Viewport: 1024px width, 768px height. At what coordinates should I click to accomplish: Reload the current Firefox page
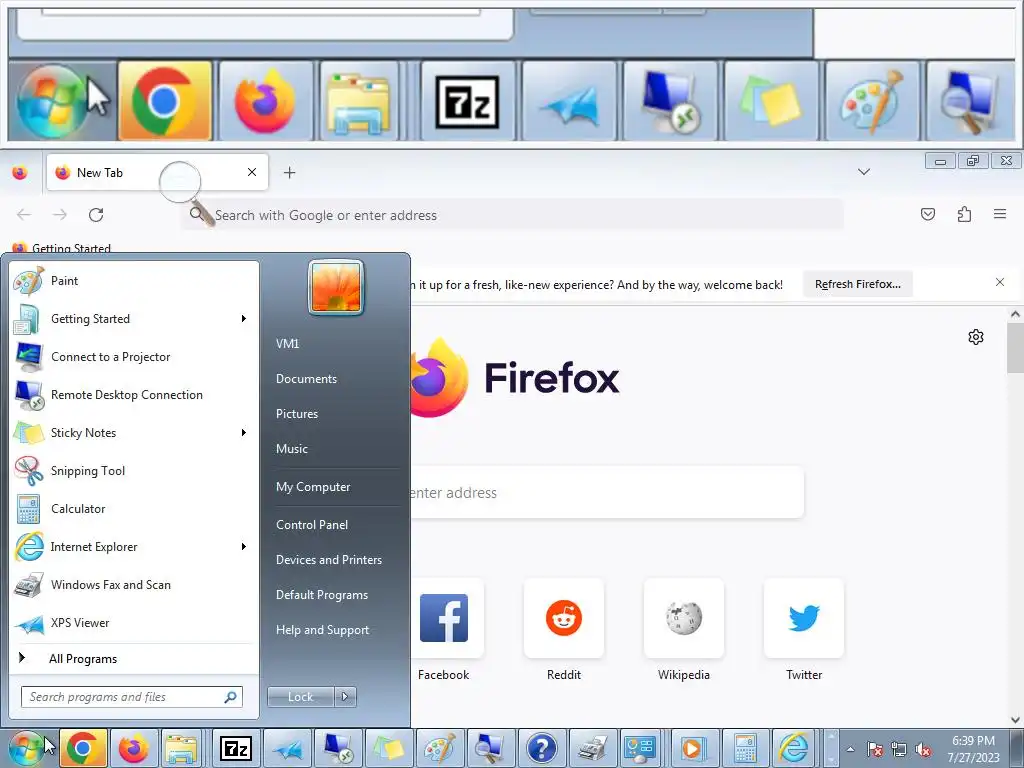[96, 215]
